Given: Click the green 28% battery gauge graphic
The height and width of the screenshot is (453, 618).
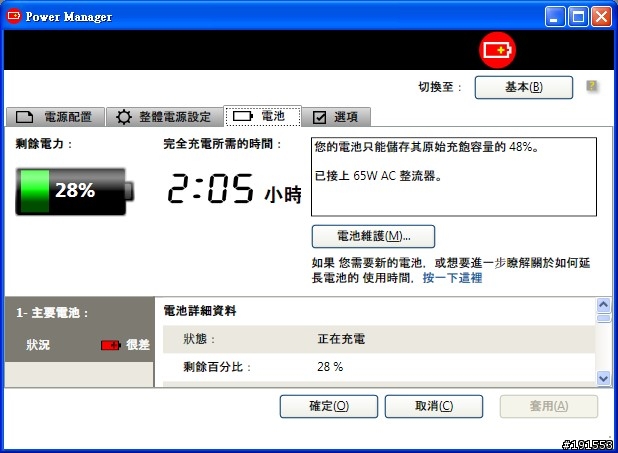Looking at the screenshot, I should pyautogui.click(x=74, y=191).
